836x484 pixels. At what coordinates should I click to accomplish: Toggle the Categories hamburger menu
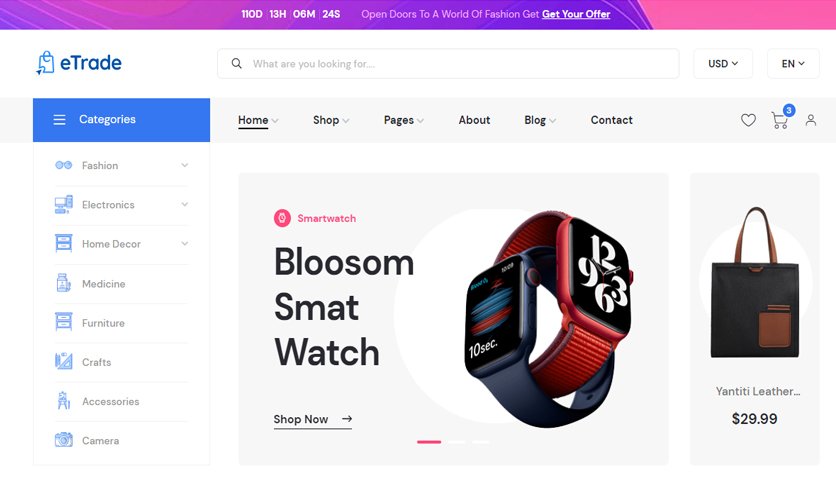tap(59, 120)
